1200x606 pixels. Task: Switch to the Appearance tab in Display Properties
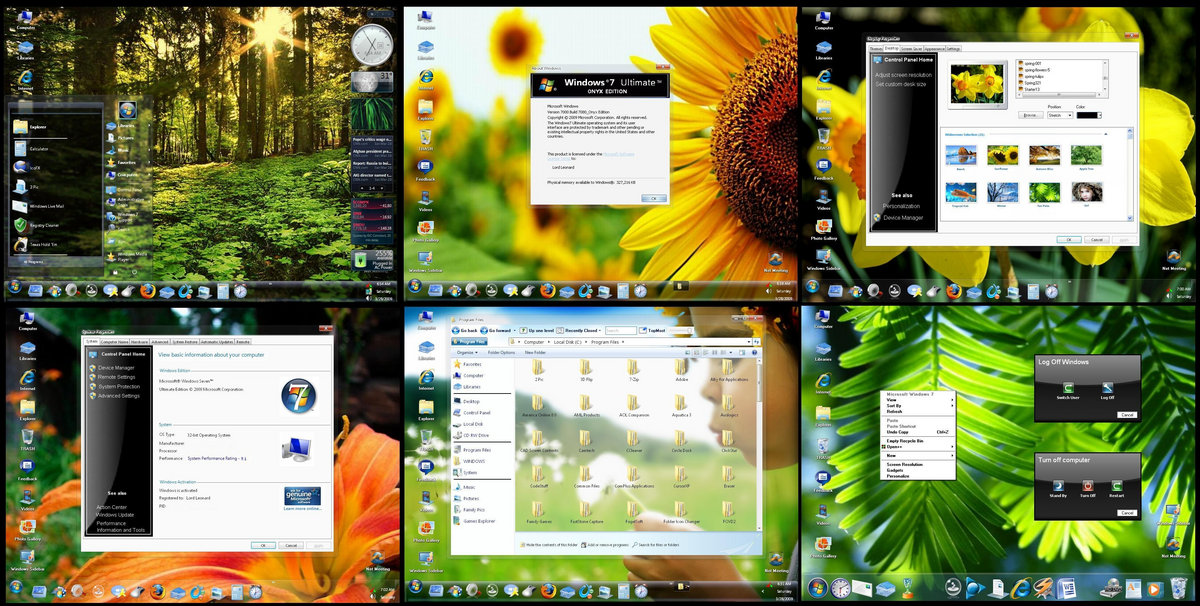tap(934, 47)
